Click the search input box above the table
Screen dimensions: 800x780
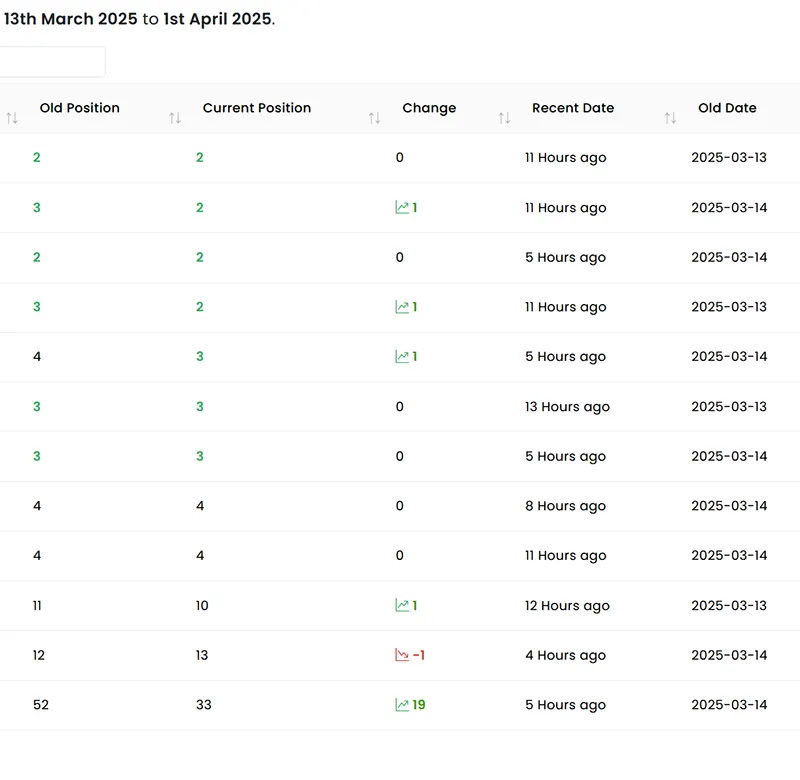(x=52, y=62)
